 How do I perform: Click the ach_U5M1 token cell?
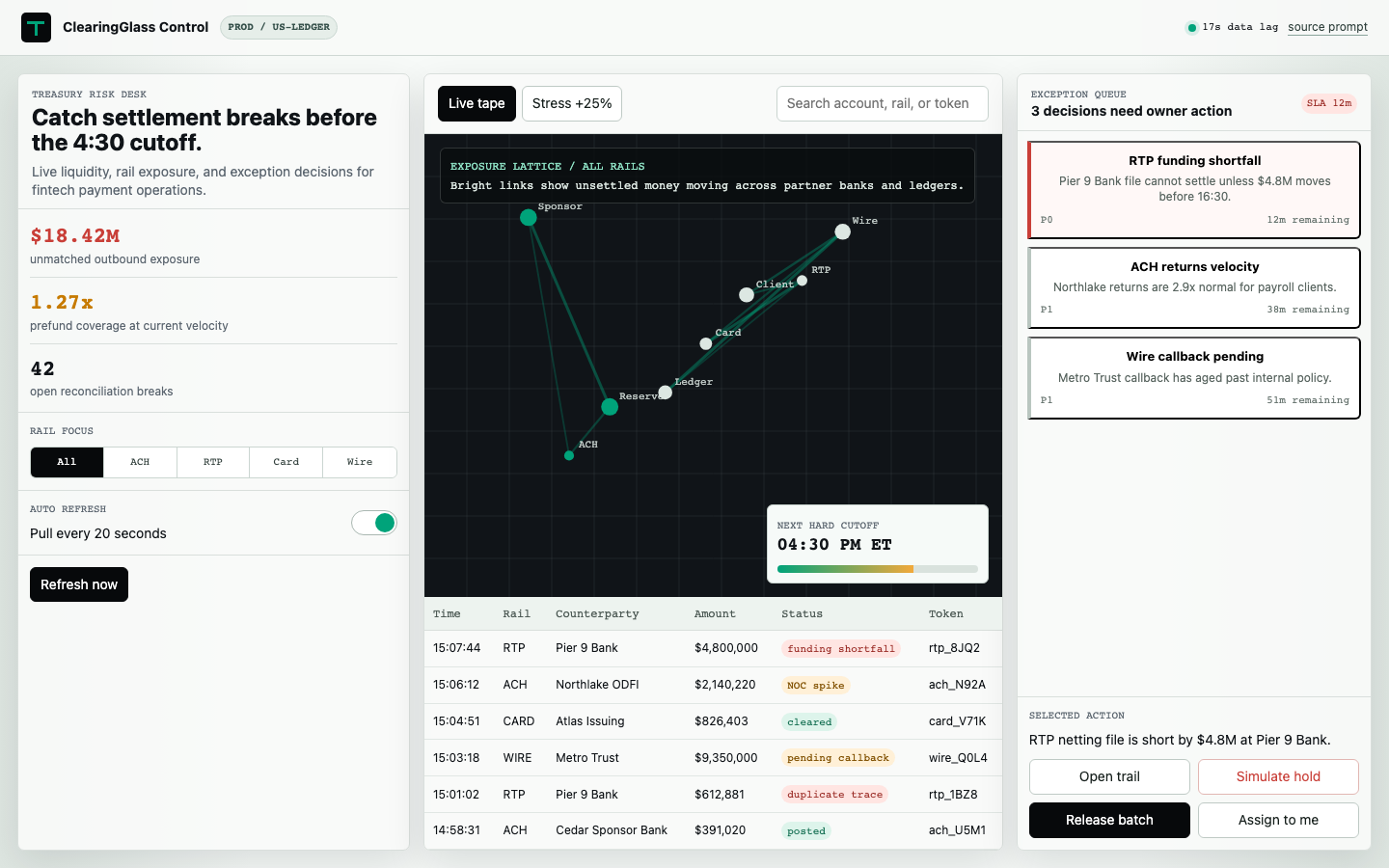tap(957, 830)
